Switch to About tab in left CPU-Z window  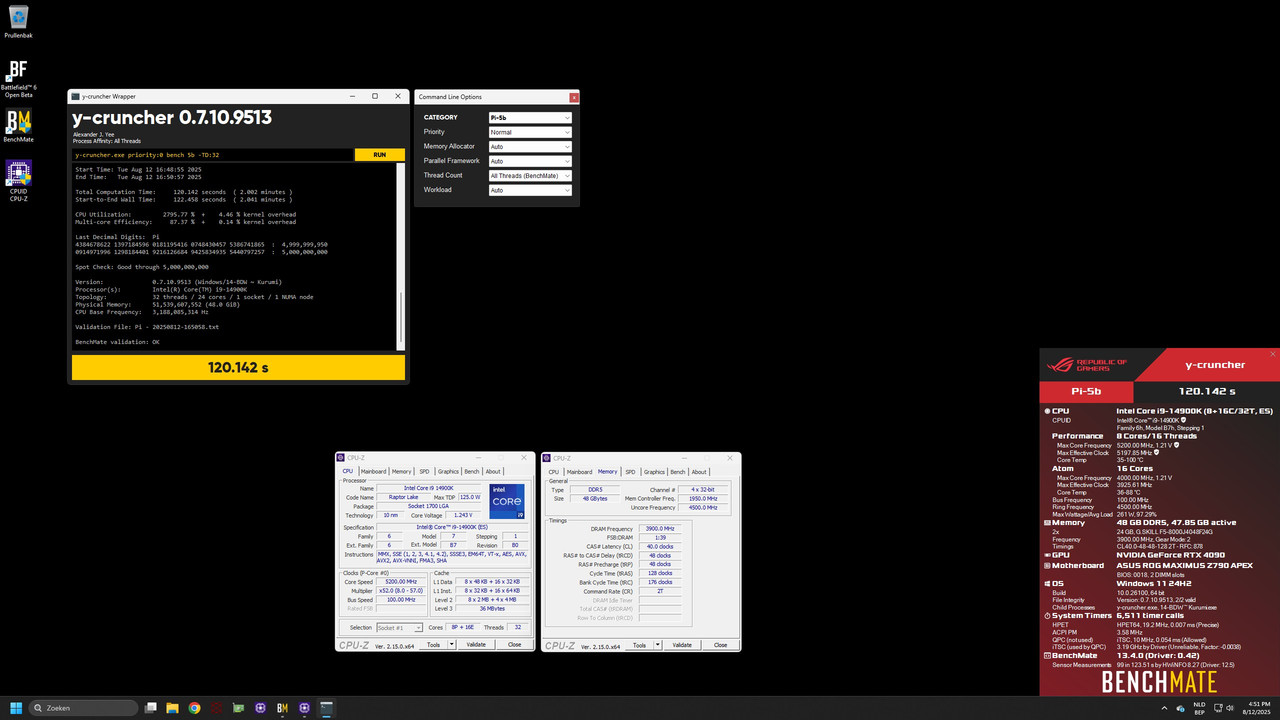pos(493,471)
